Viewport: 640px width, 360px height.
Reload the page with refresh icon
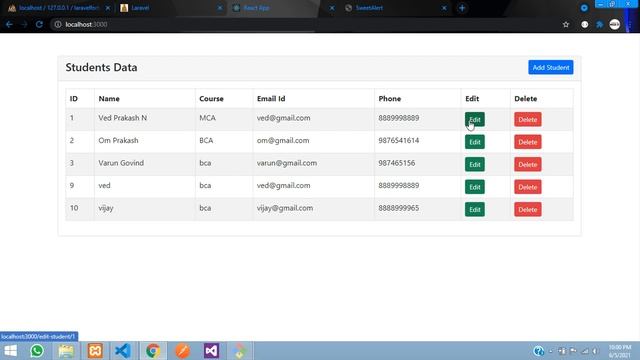39,24
